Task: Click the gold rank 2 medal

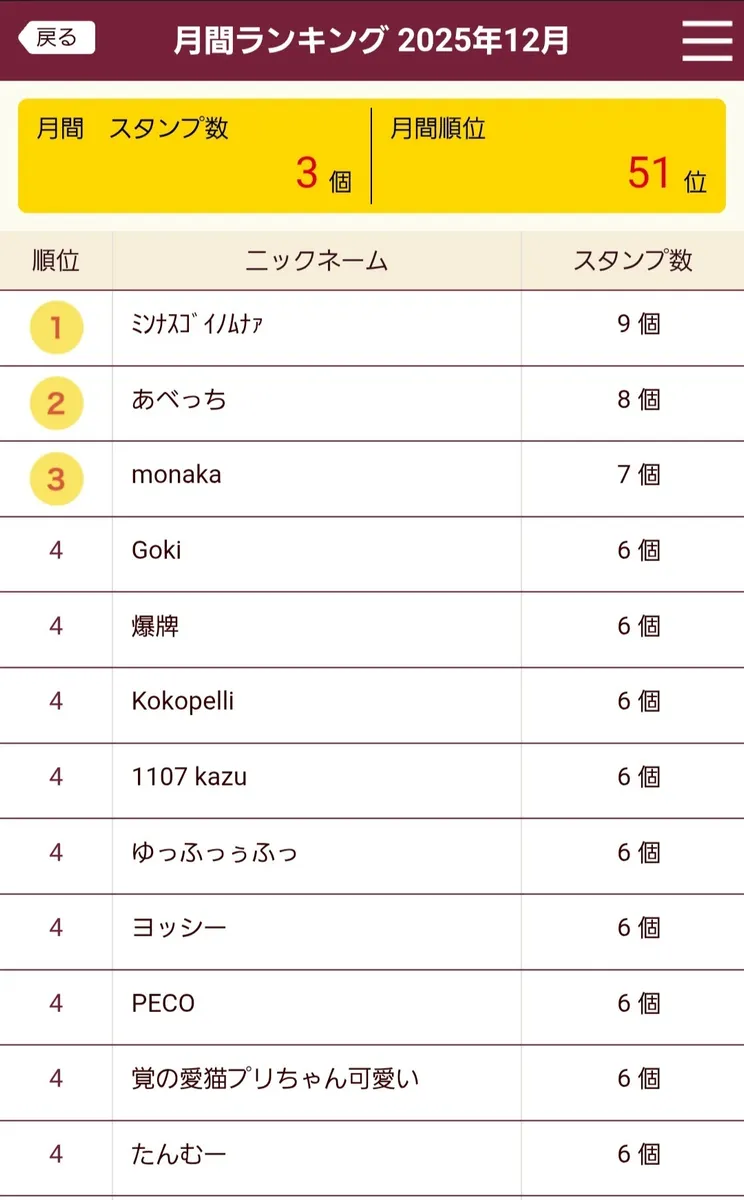Action: [x=56, y=403]
